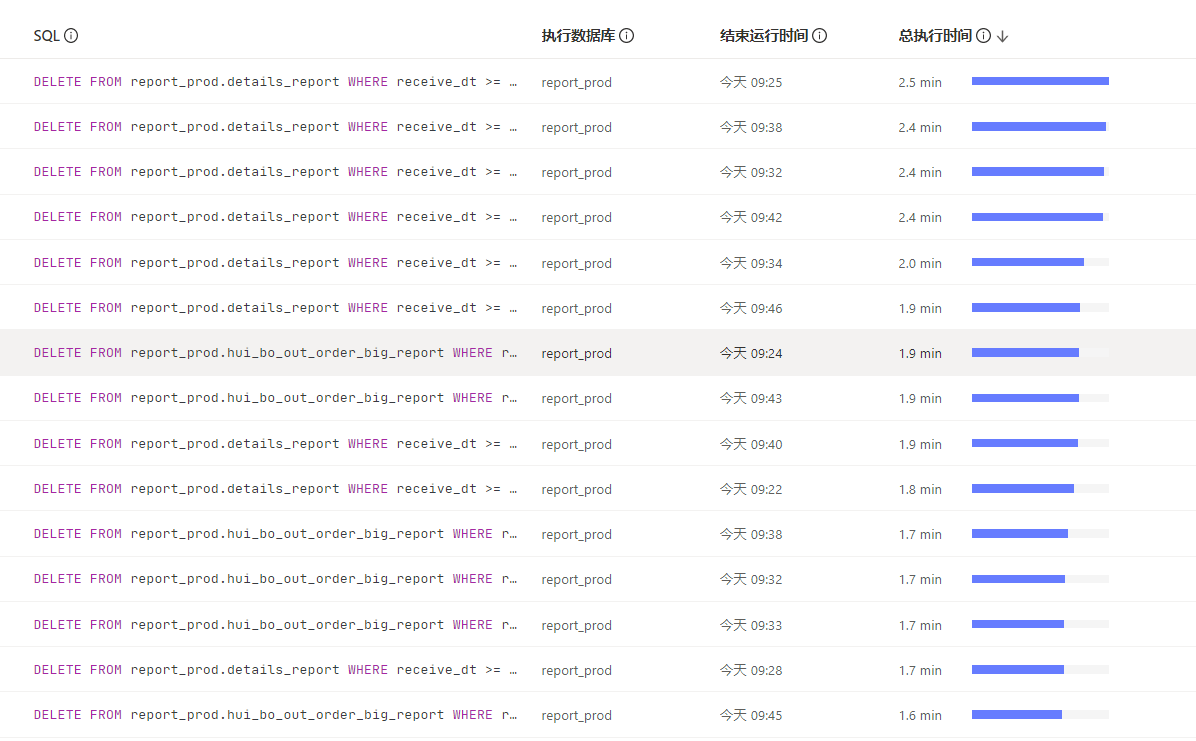Click '2.4 min' in the 今天 09:42 row
Viewport: 1196px width, 741px height.
point(920,217)
